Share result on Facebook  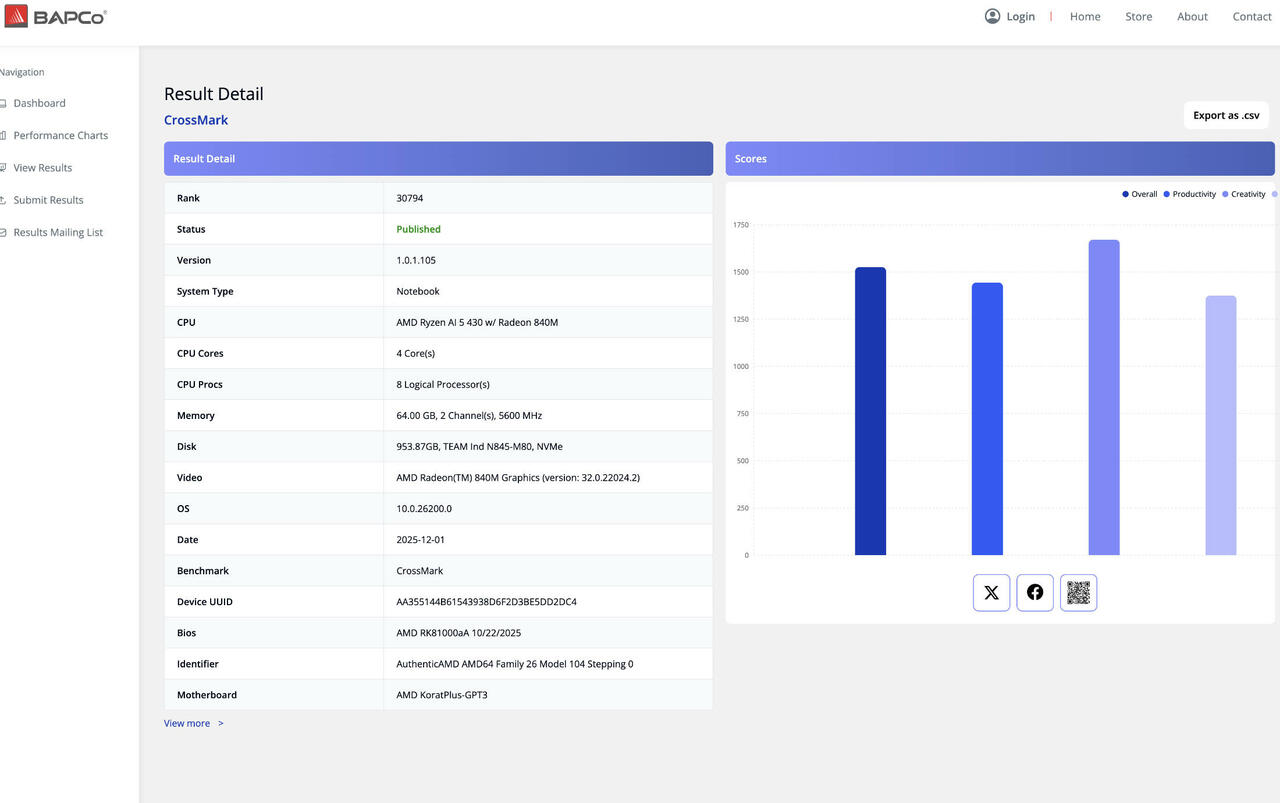pyautogui.click(x=1035, y=593)
